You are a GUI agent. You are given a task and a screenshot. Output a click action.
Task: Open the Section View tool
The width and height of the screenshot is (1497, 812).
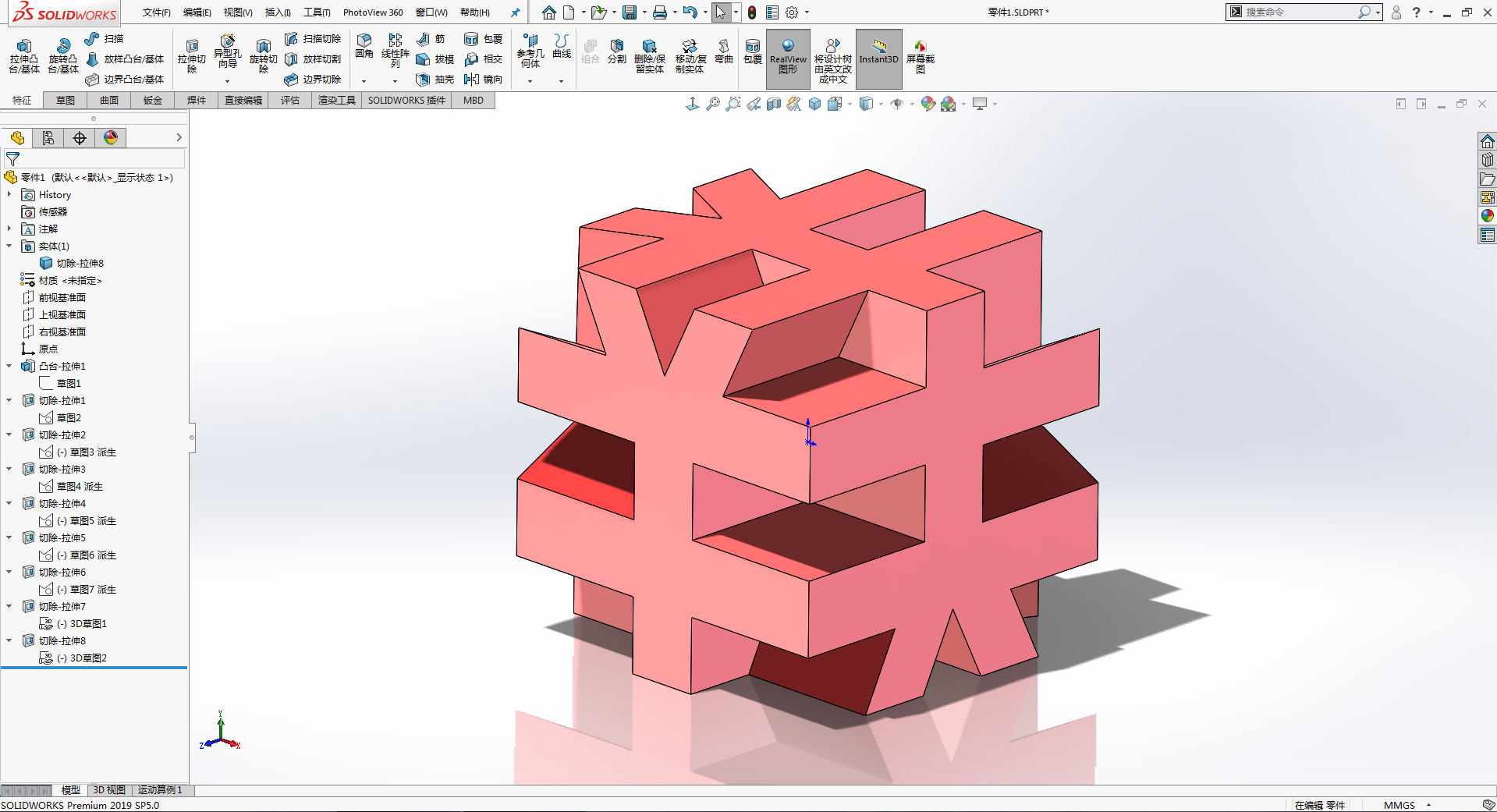point(774,104)
